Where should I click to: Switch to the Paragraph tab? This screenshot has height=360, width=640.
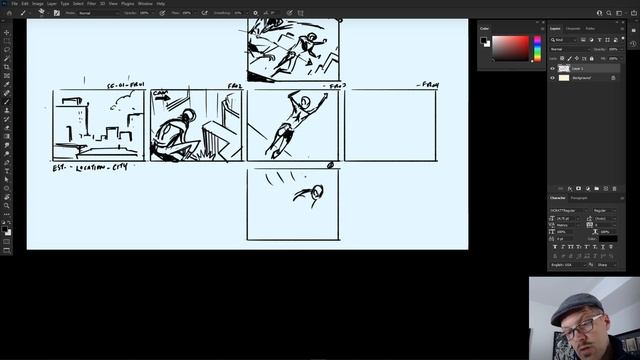(x=579, y=198)
